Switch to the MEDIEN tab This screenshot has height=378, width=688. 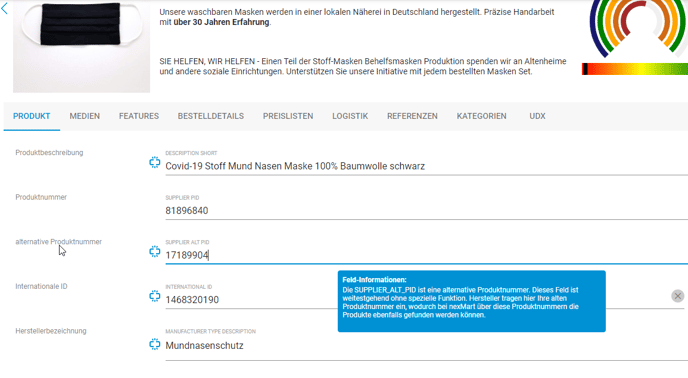coord(85,116)
